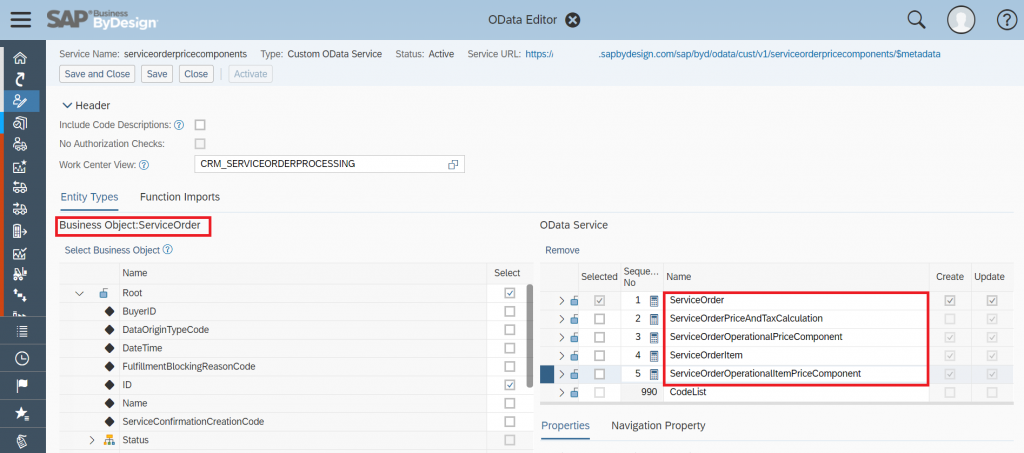The image size is (1024, 453).
Task: Click help icon beside Select Business Object
Action: [x=167, y=249]
